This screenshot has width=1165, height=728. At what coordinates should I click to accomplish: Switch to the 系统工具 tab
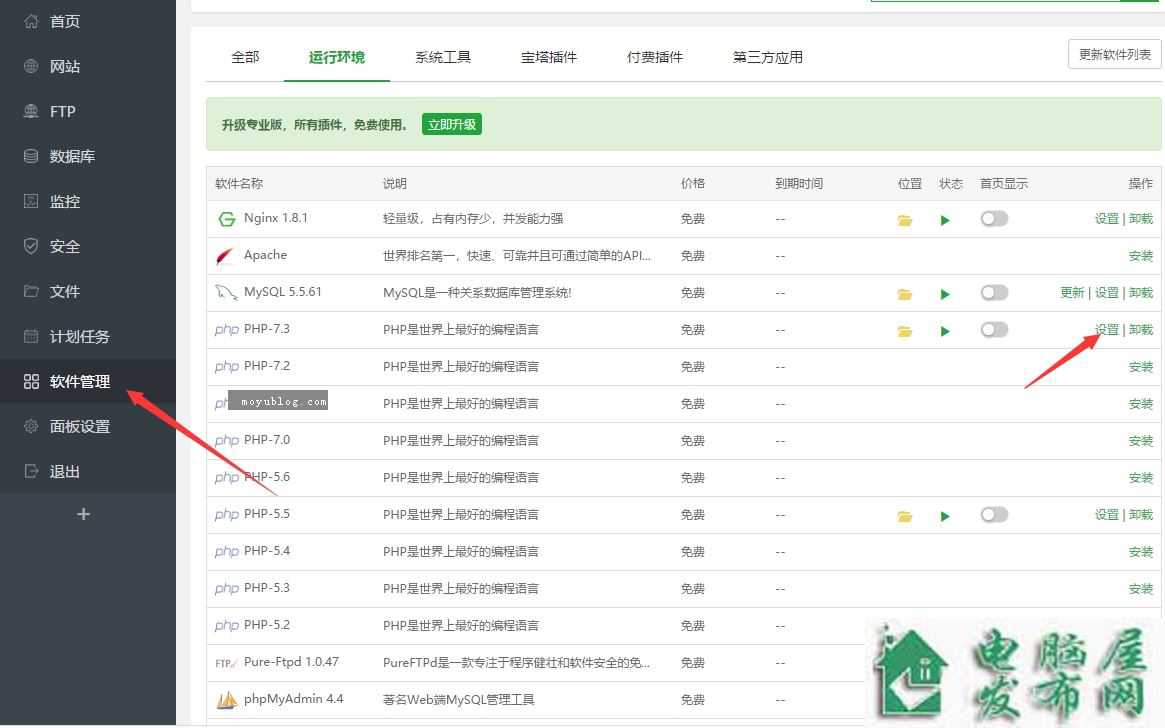coord(443,57)
